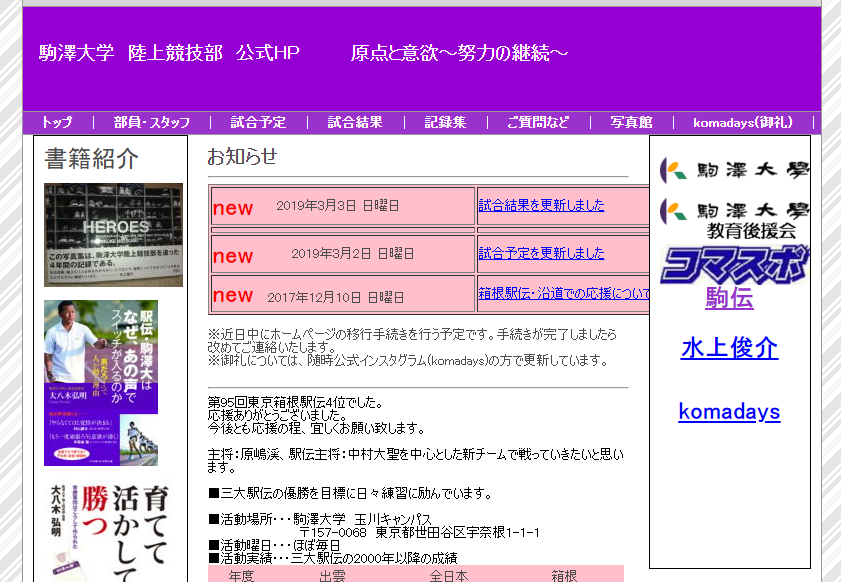Screen dimensions: 841x582
Task: Open the 水上俊介 sidebar link
Action: pos(729,348)
